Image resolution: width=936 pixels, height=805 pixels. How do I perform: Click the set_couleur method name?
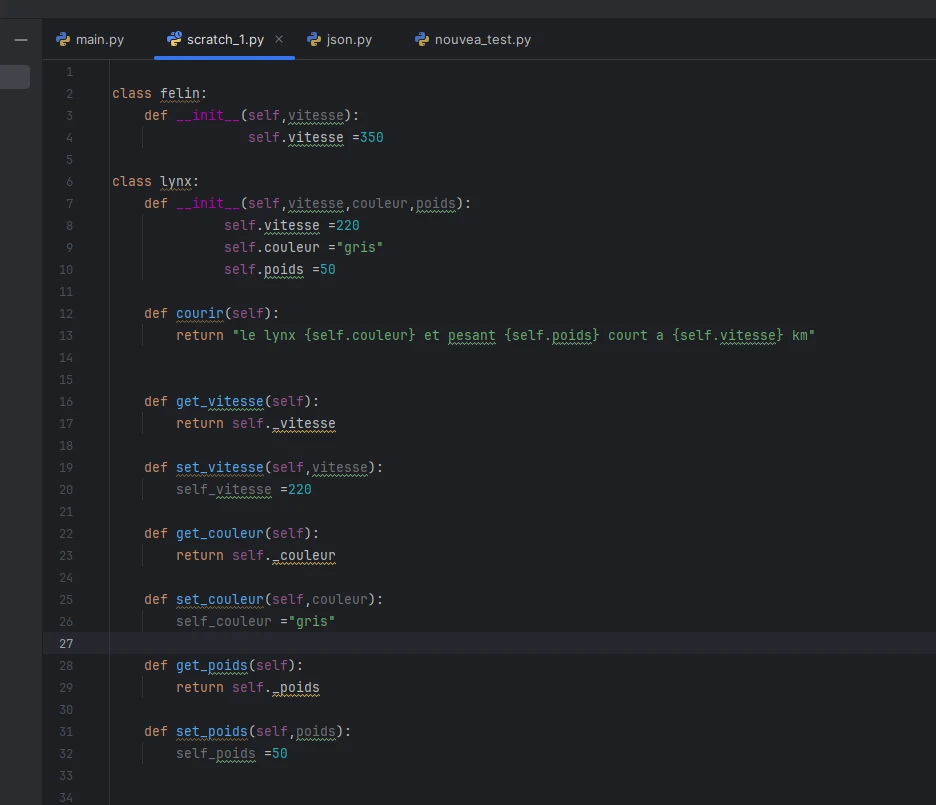[x=219, y=599]
